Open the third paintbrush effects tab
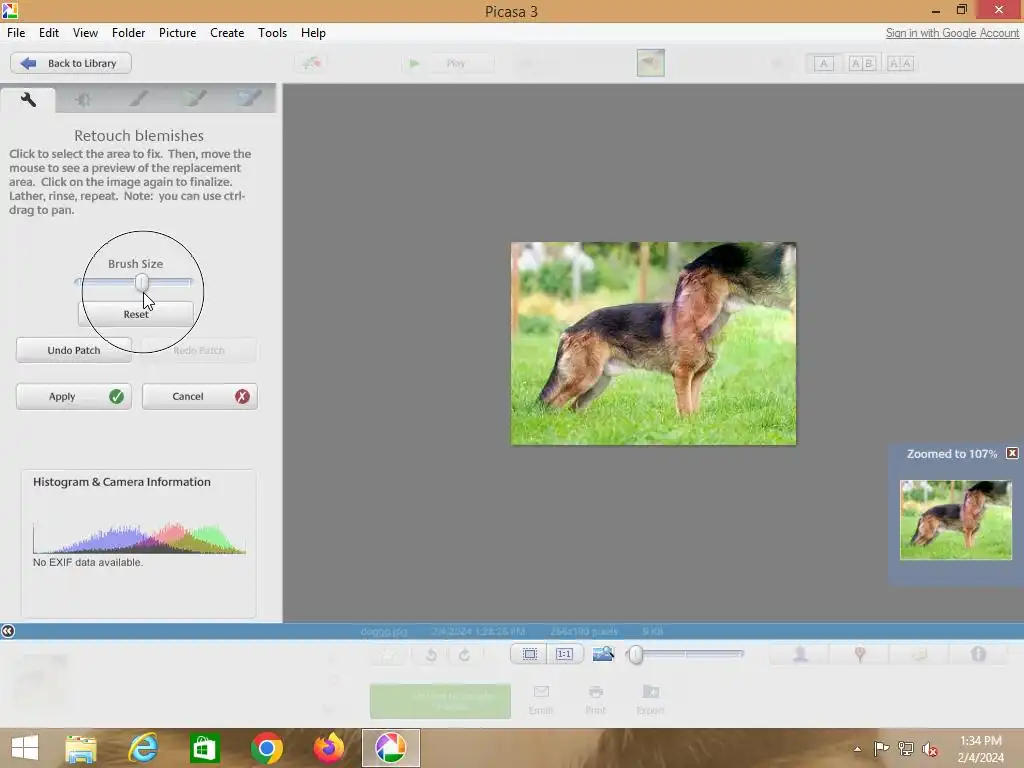 pyautogui.click(x=249, y=99)
